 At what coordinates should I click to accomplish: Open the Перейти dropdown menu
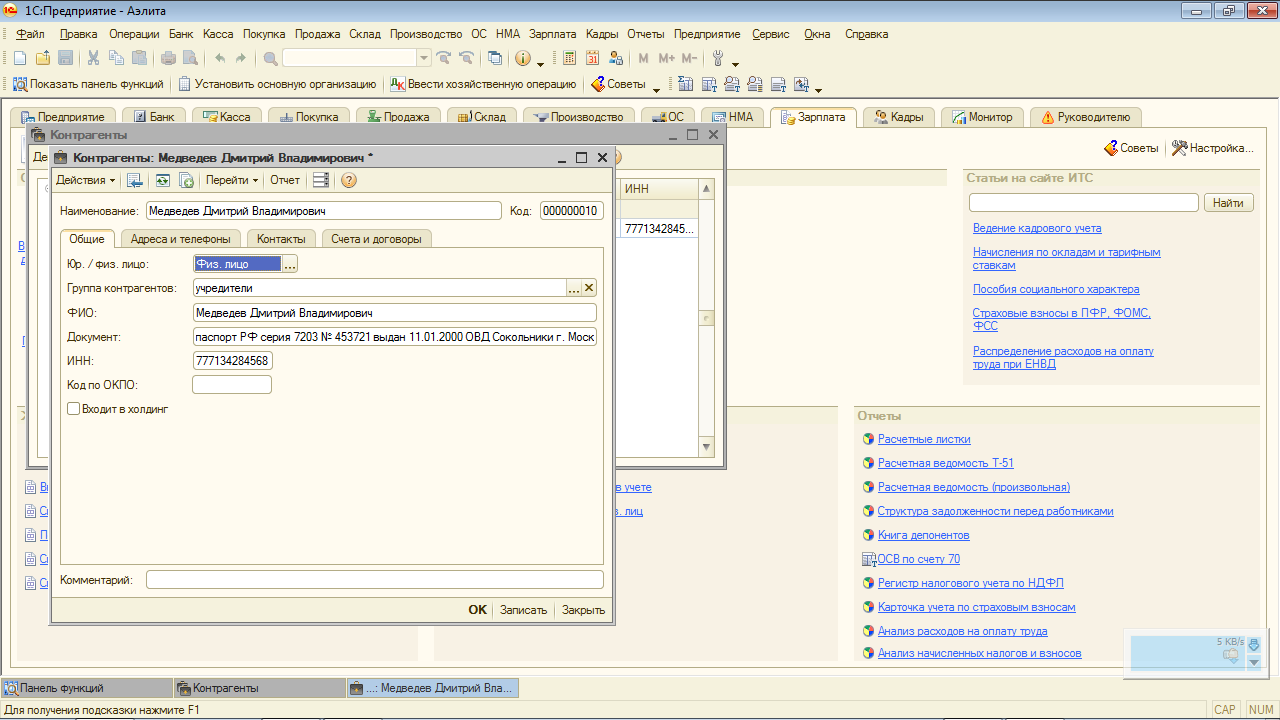point(232,180)
